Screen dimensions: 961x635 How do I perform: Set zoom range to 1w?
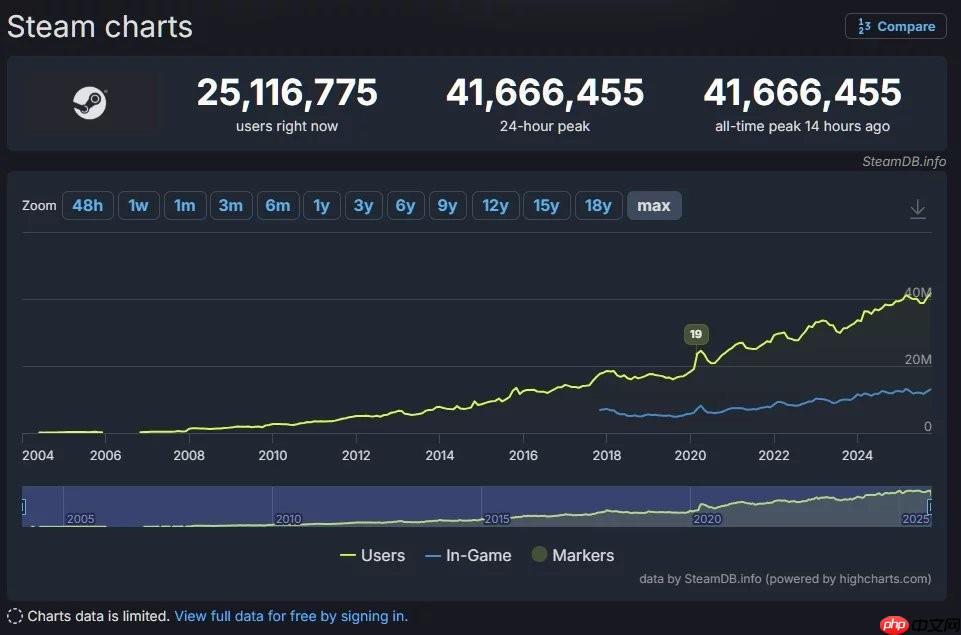pos(138,206)
